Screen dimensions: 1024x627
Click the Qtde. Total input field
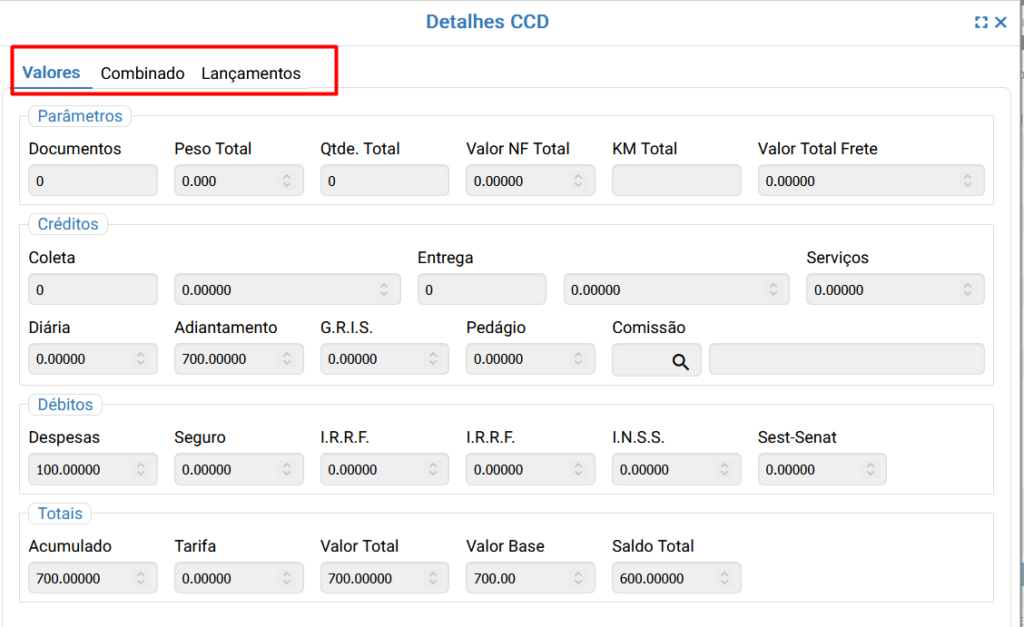(384, 181)
